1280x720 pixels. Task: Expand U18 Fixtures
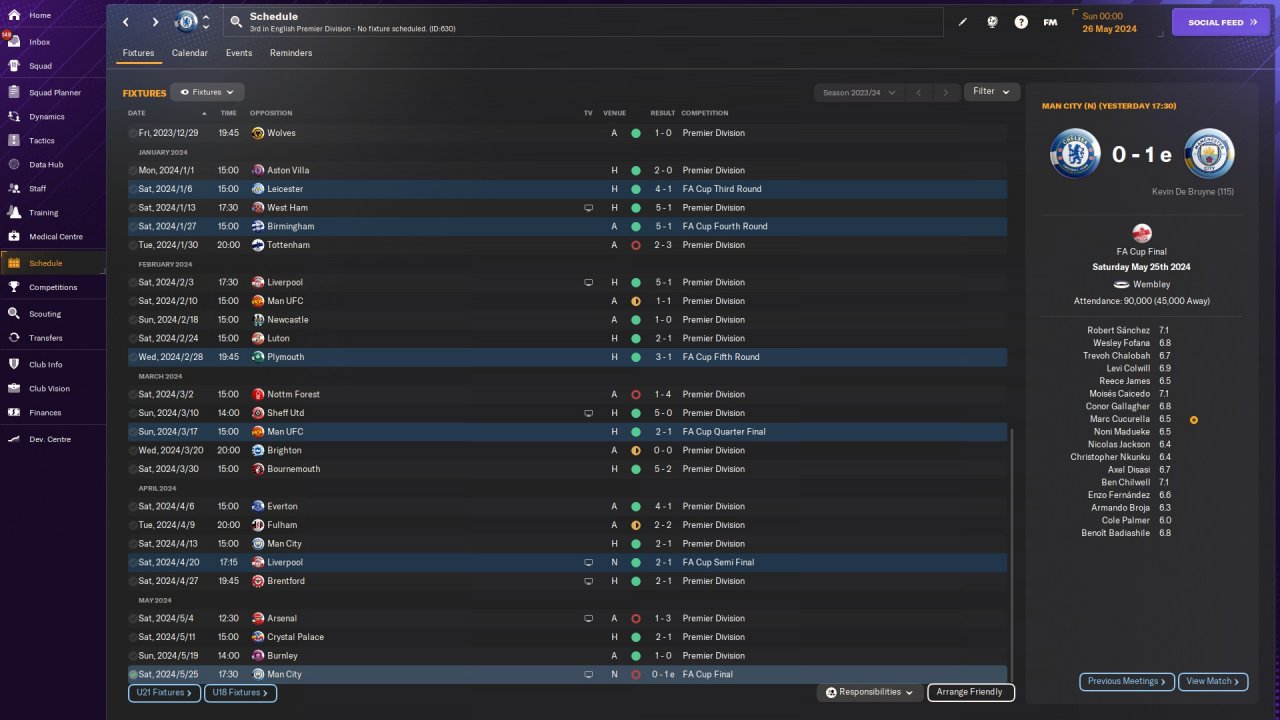click(x=240, y=692)
